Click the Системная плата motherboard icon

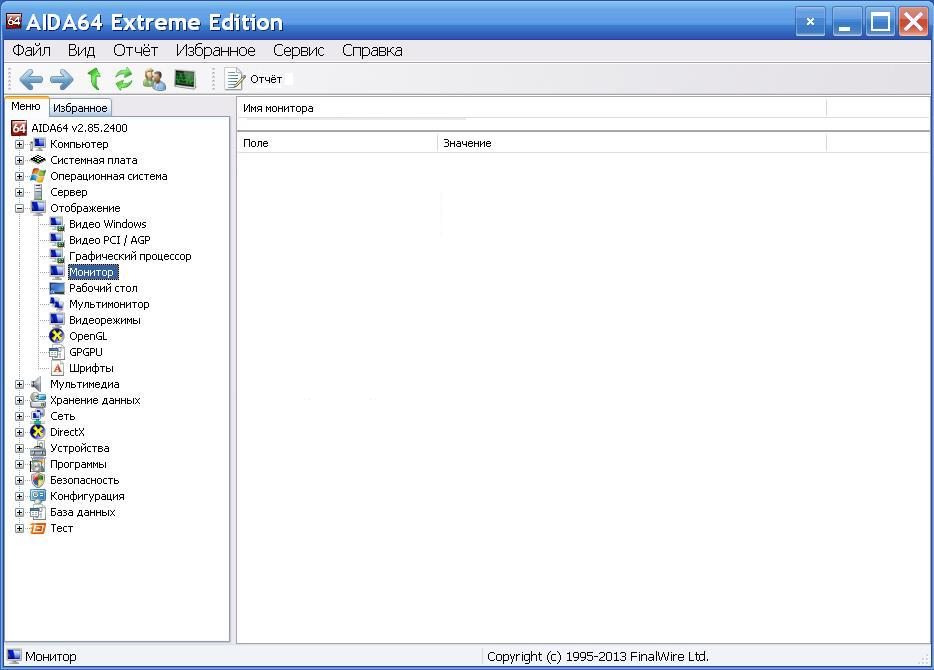click(38, 160)
